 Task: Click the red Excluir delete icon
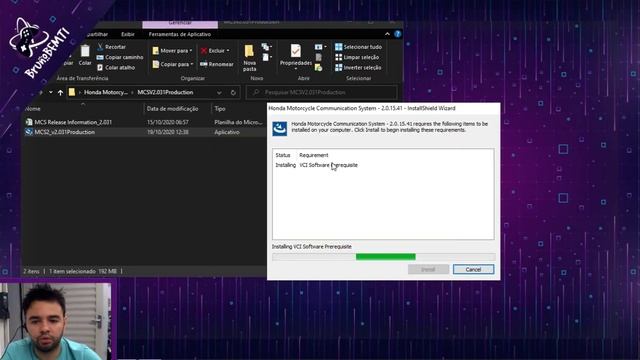tap(204, 51)
